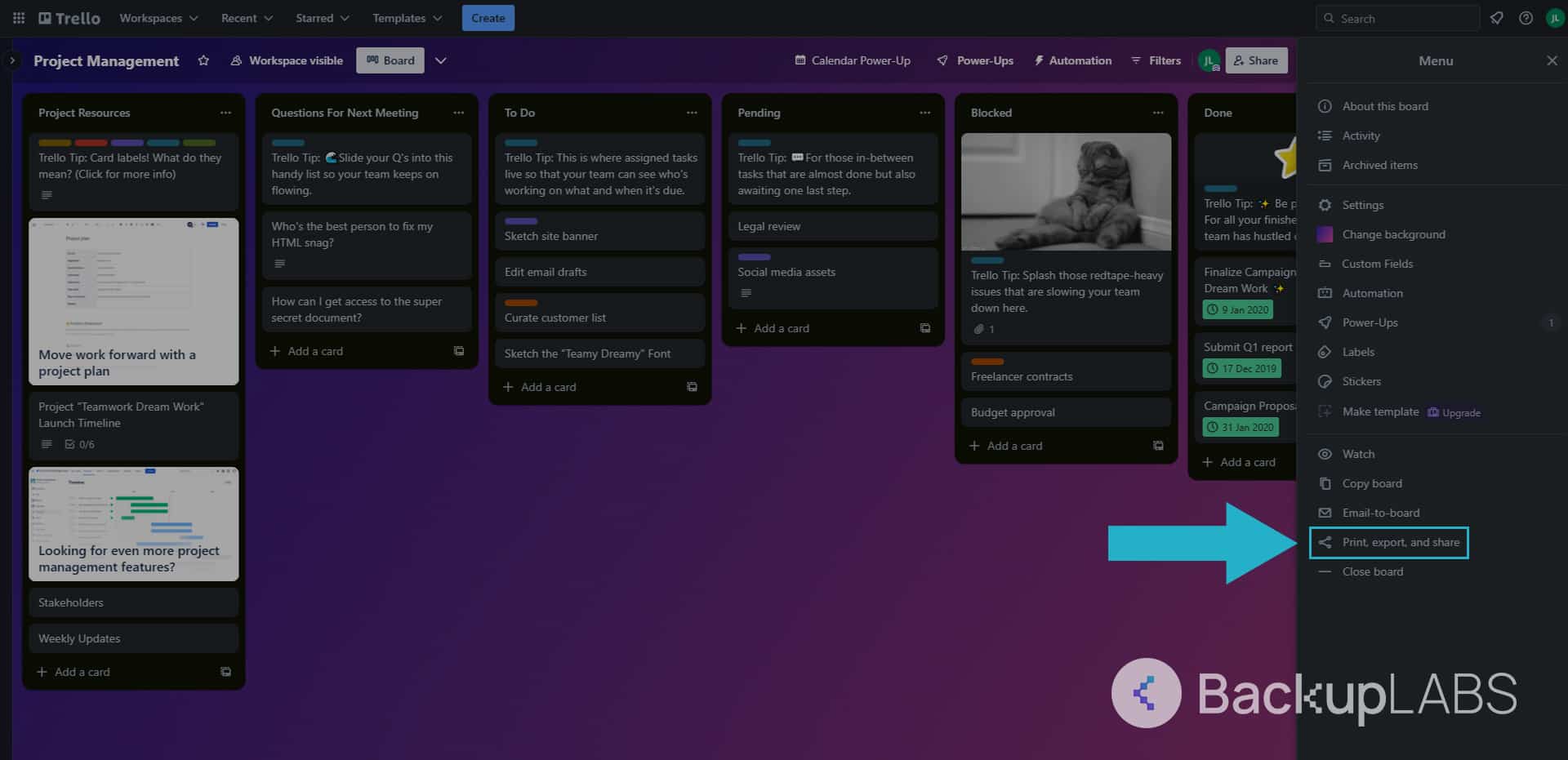Expand the board views chevron
The image size is (1568, 760).
coord(441,60)
